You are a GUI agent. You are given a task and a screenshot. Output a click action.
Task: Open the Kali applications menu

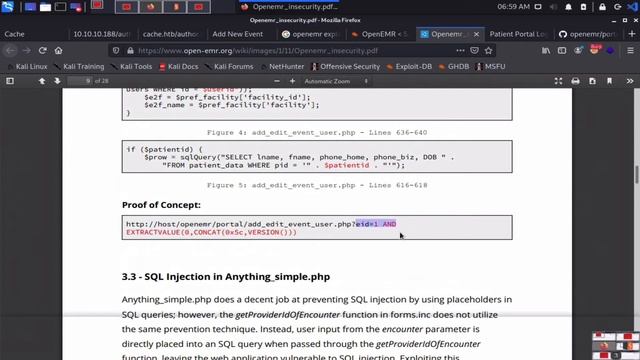8,7
